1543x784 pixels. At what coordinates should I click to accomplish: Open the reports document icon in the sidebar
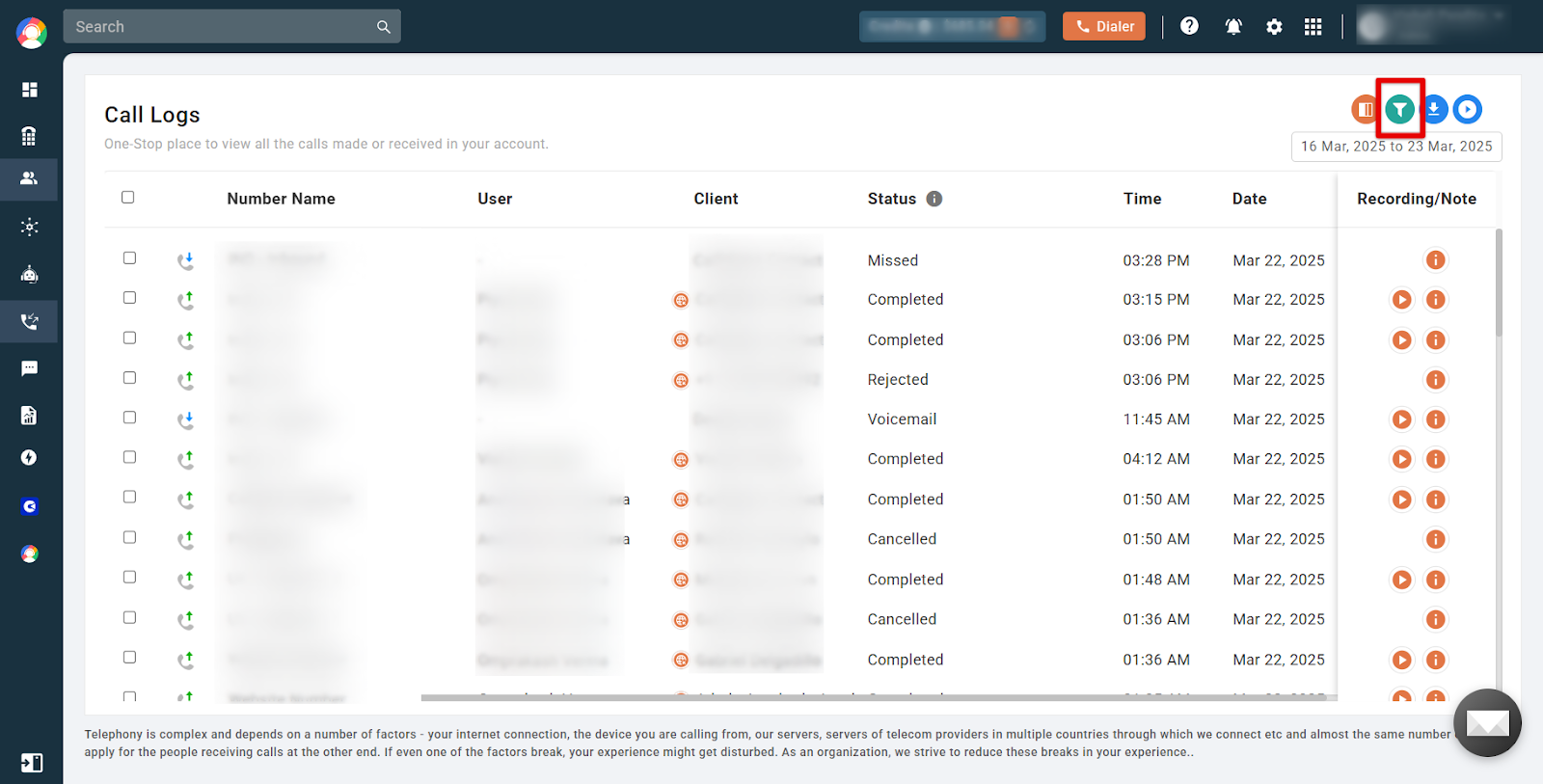(x=29, y=415)
